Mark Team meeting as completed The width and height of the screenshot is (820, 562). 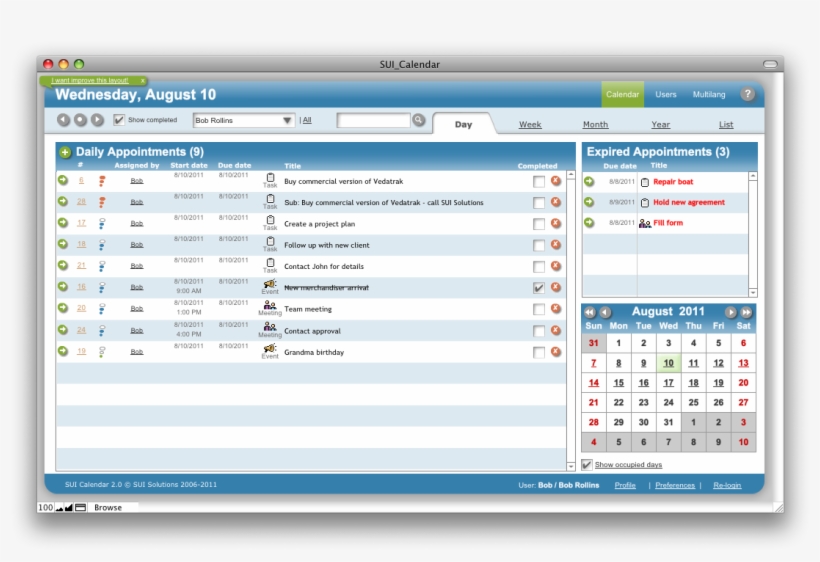[539, 309]
